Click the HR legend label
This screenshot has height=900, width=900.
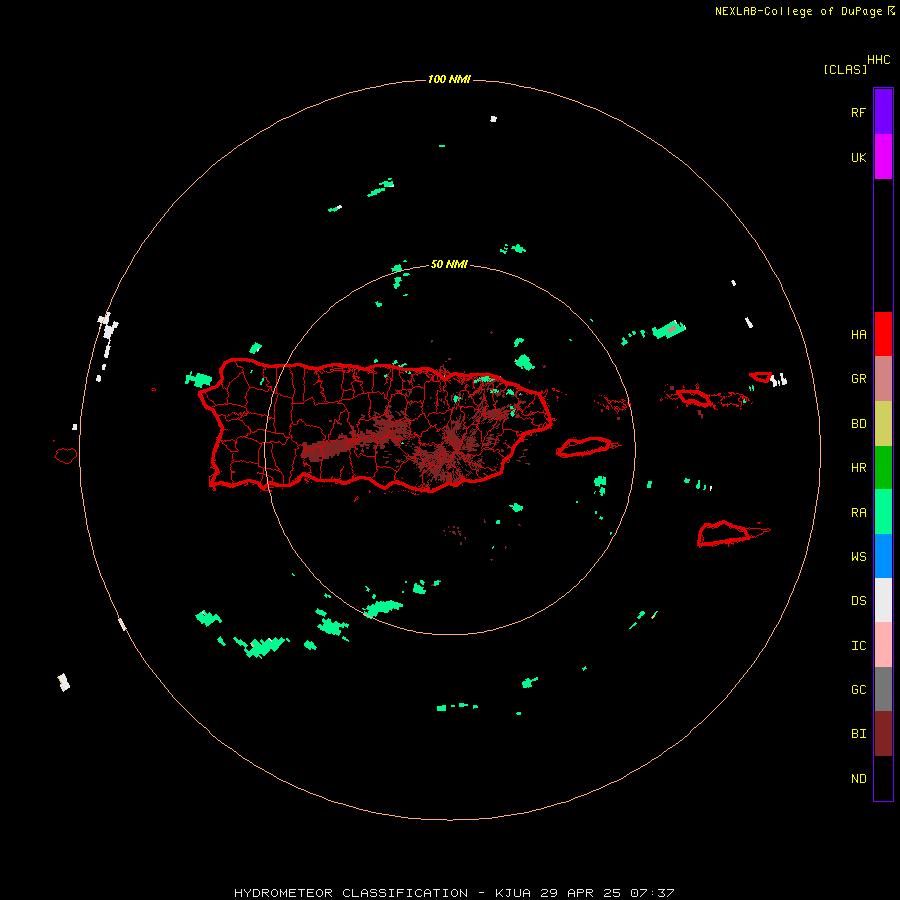(x=858, y=468)
